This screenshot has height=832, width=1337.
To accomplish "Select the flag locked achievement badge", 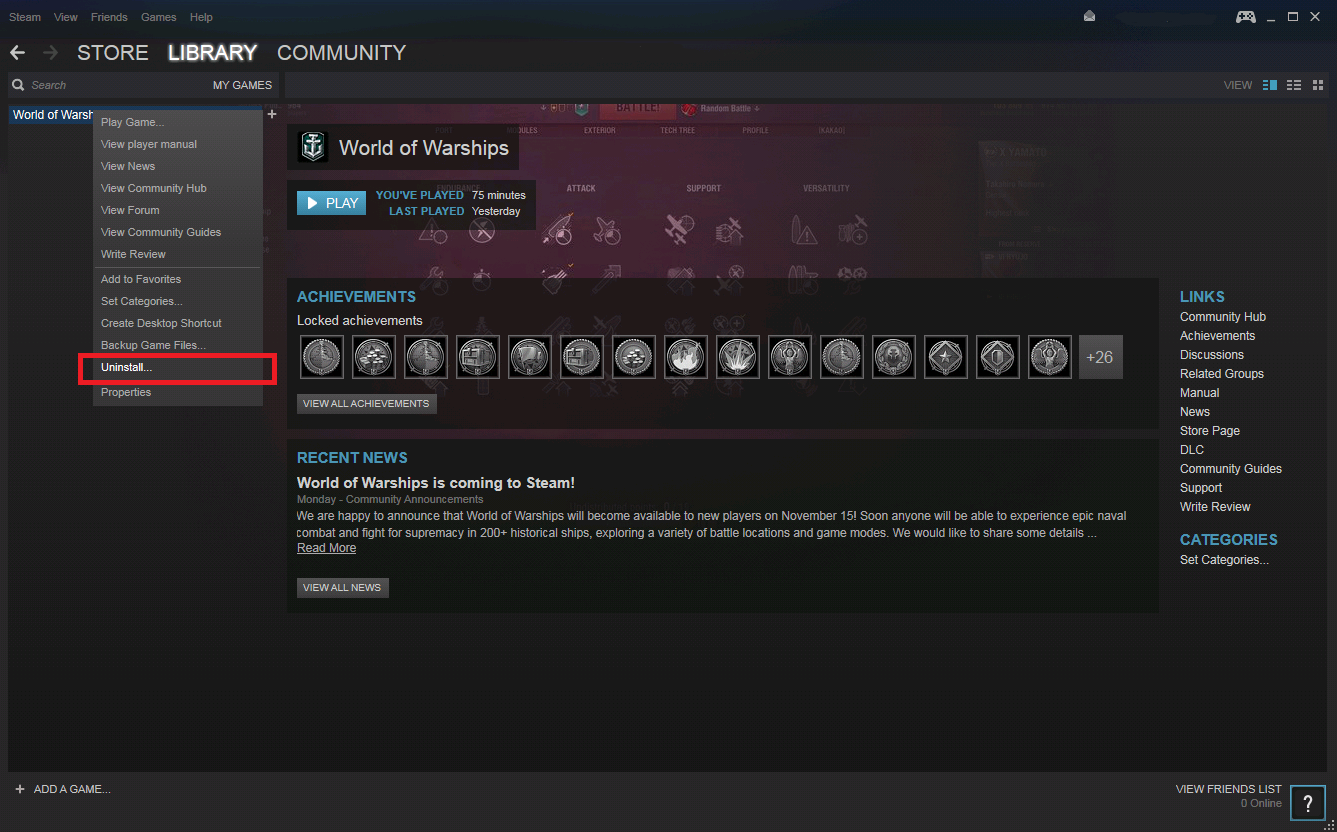I will tap(530, 357).
